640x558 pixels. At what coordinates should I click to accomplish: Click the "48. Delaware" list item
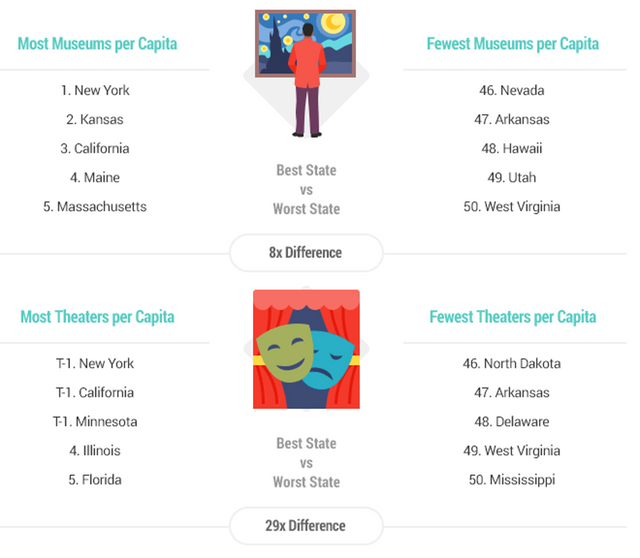[514, 421]
